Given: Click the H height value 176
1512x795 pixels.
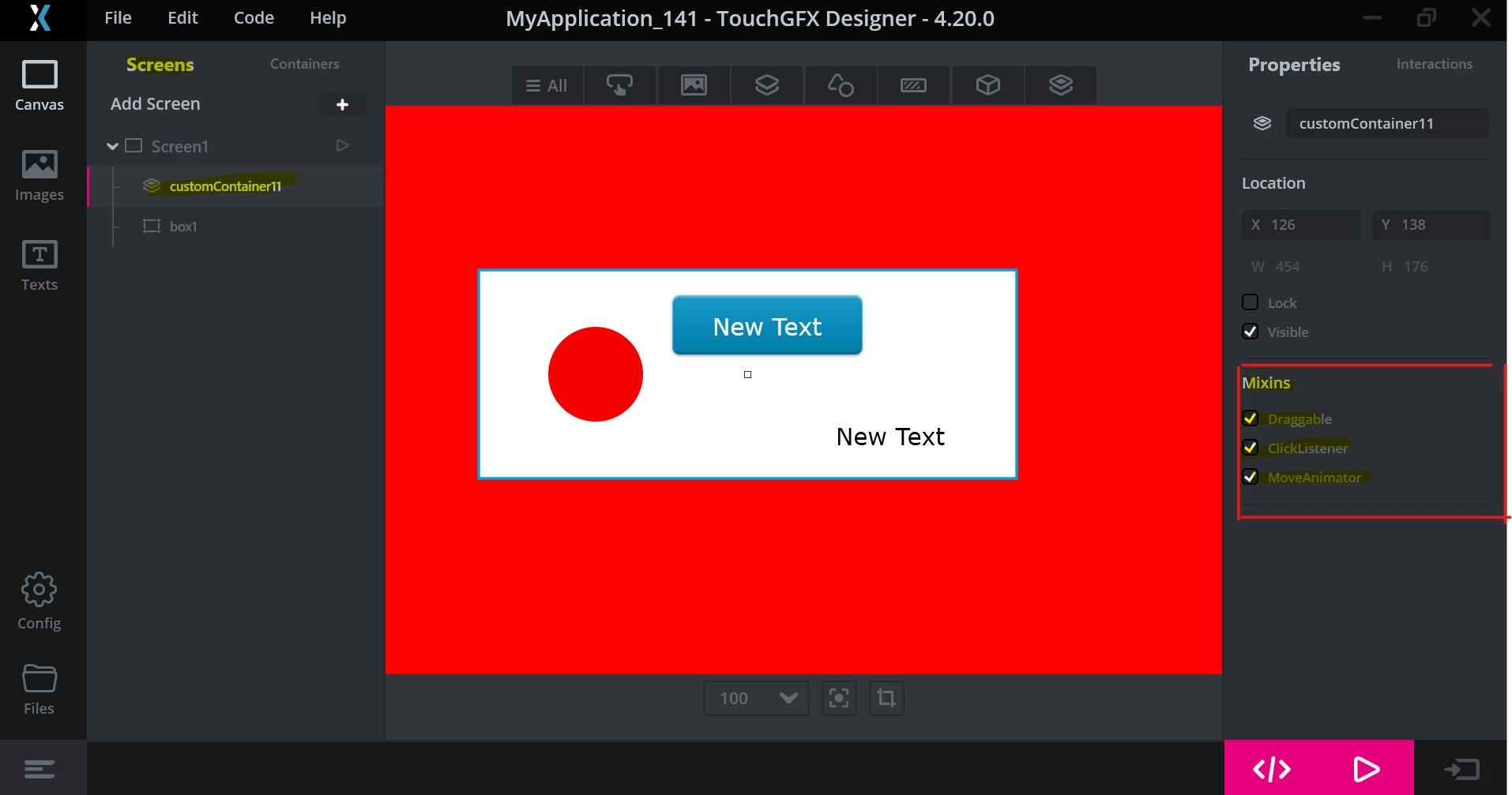Looking at the screenshot, I should (1416, 267).
